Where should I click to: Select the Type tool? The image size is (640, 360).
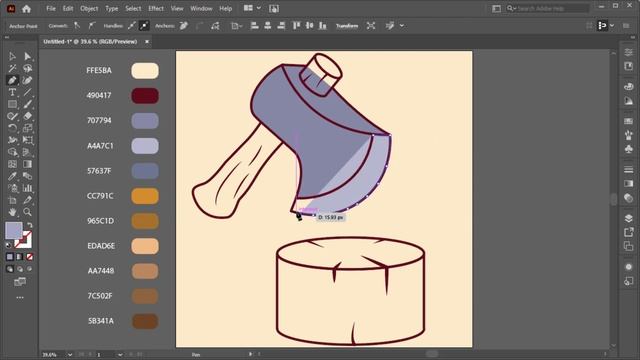tap(12, 92)
